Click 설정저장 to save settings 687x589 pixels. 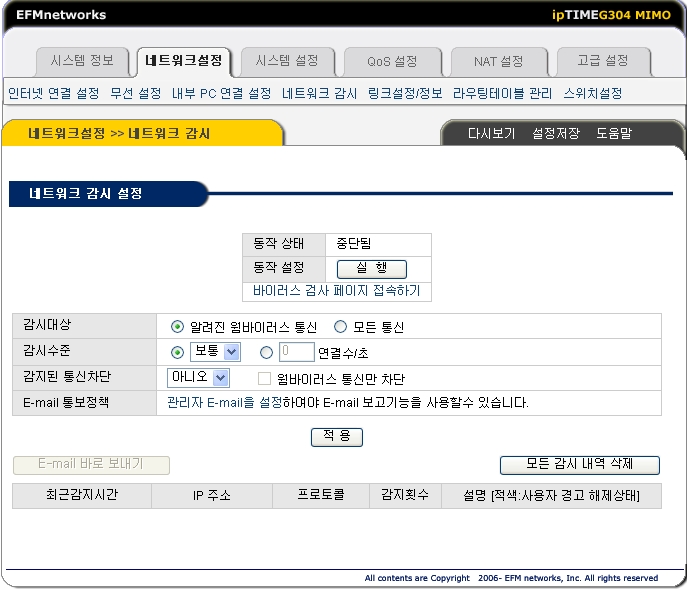pos(556,133)
